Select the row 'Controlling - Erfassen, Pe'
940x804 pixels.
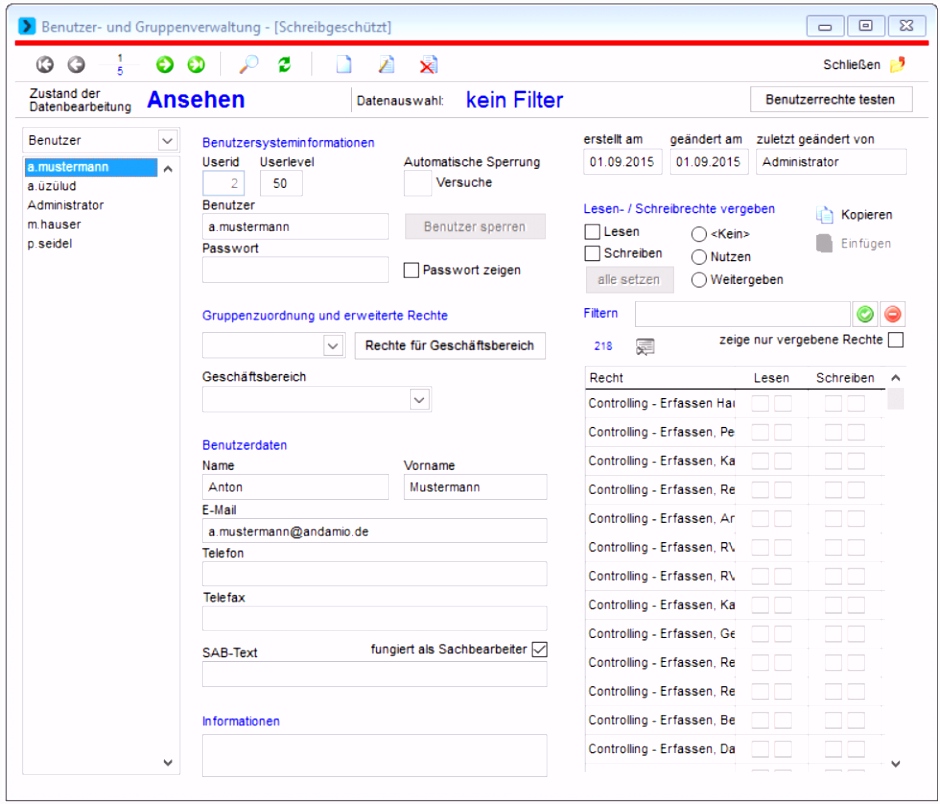pos(734,432)
